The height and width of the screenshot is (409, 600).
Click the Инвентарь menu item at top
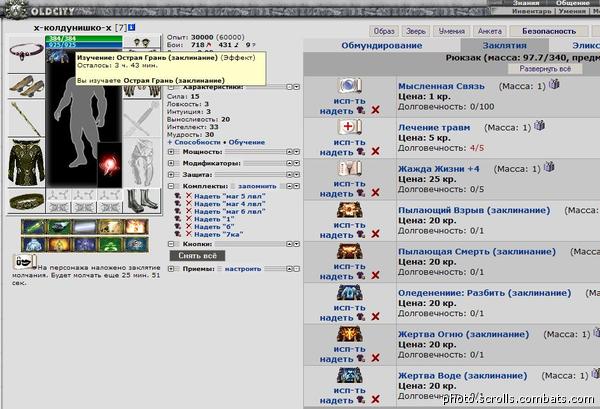(532, 11)
